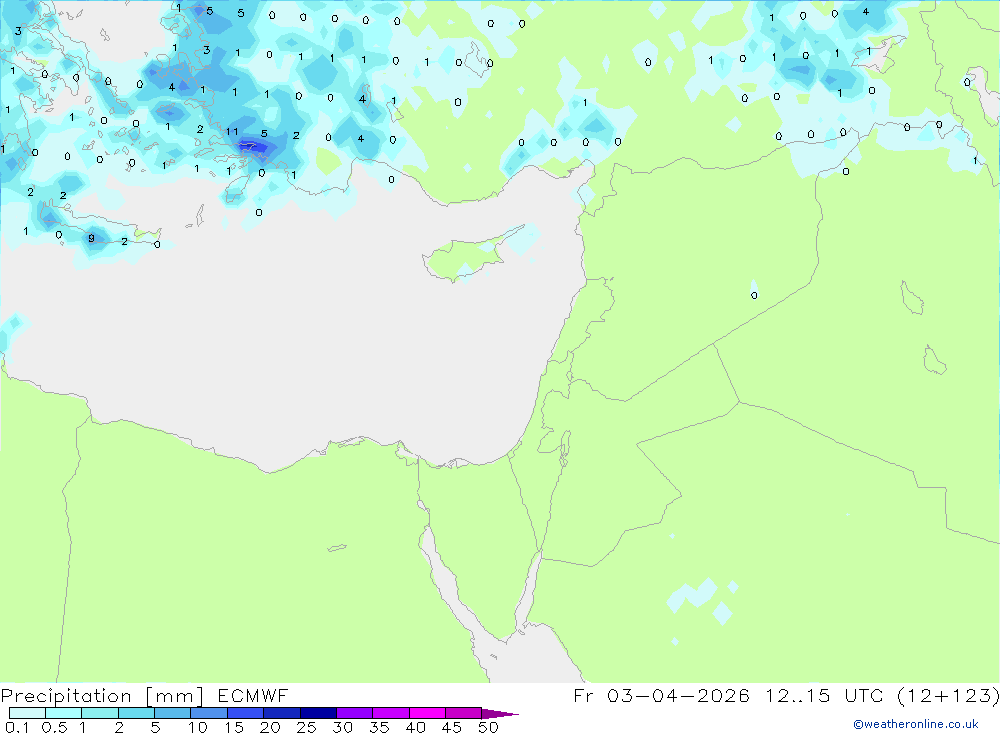Click the legend value label '50'
The image size is (1000, 733).
coord(488,727)
